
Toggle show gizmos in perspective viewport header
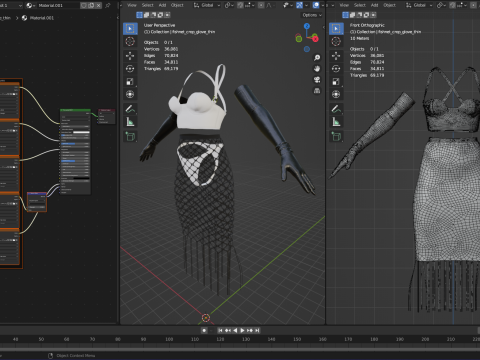click(x=299, y=5)
